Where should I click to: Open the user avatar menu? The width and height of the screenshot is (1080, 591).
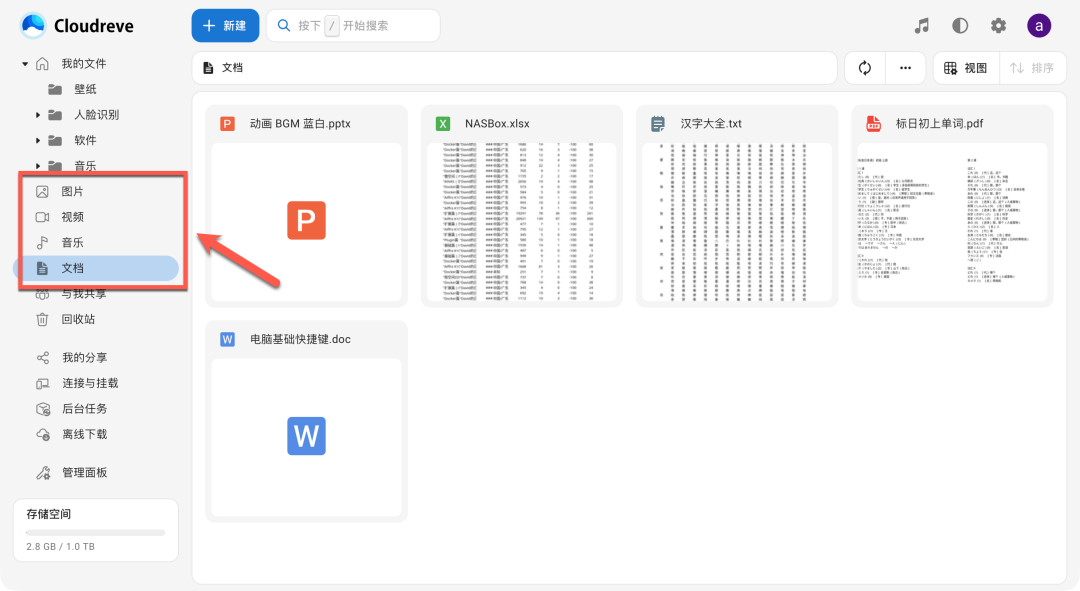point(1039,26)
